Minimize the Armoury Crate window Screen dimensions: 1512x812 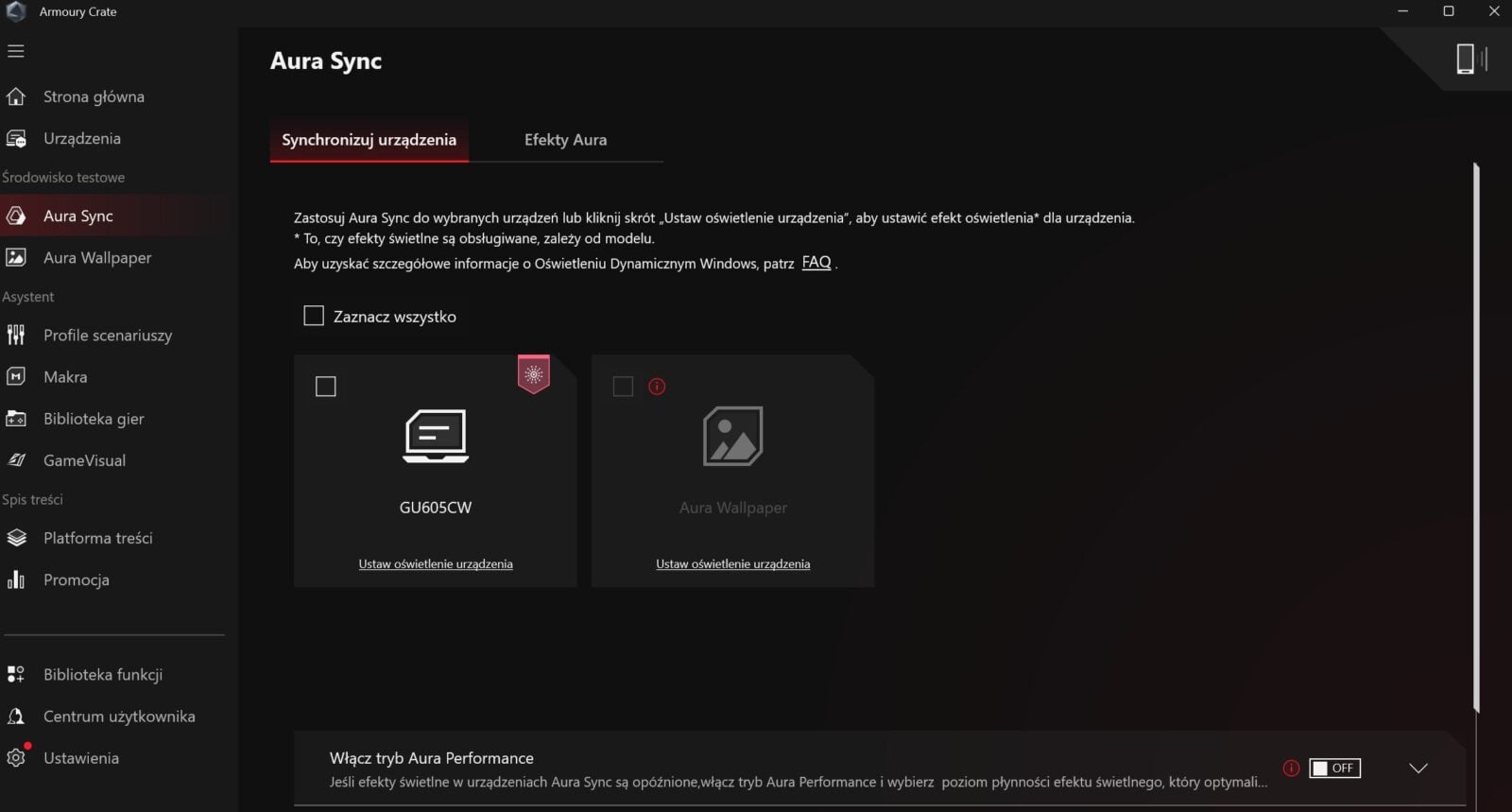click(1402, 11)
